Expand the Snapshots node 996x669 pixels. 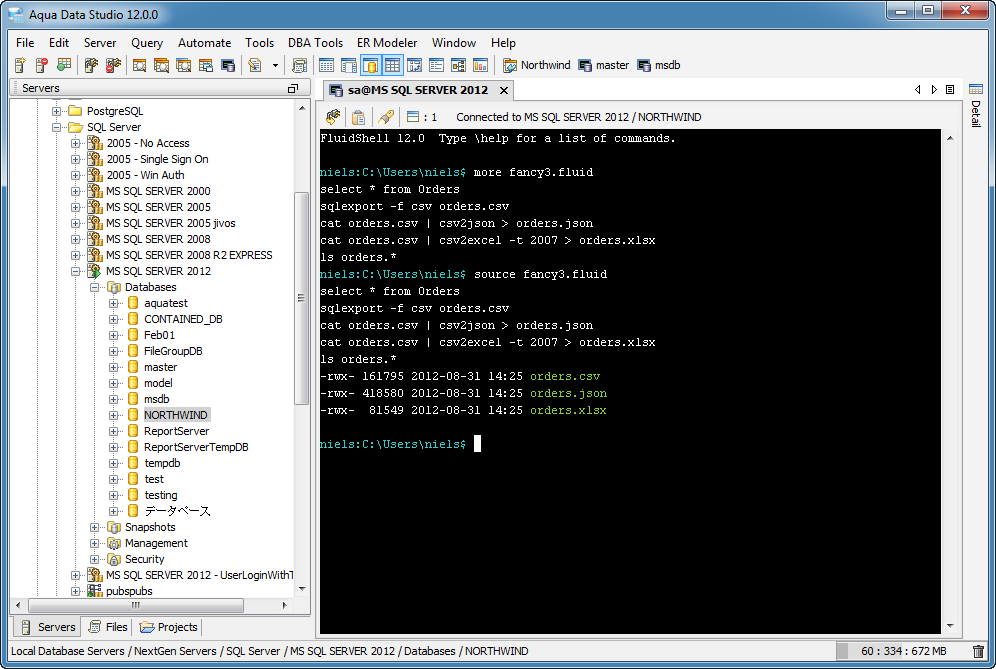(95, 527)
